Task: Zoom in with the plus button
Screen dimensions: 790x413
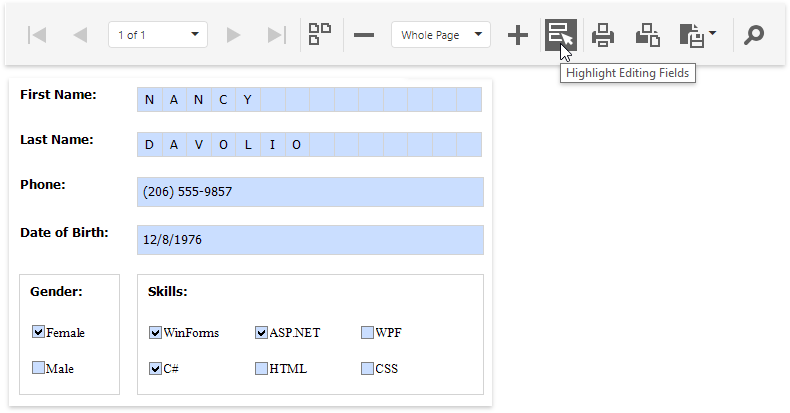Action: (517, 35)
